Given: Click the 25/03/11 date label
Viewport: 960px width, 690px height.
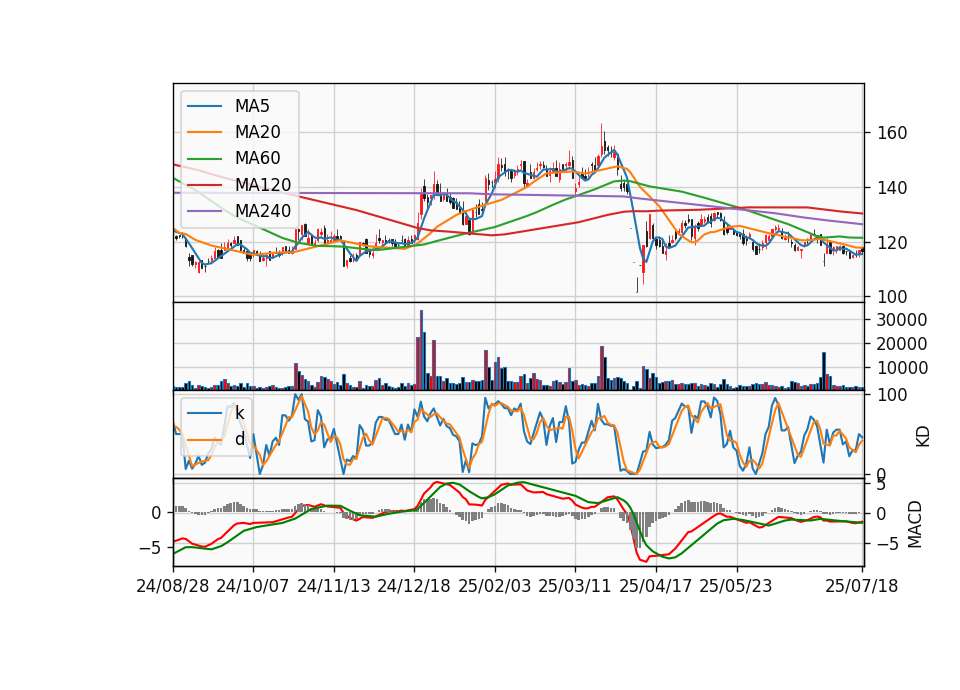Looking at the screenshot, I should tap(574, 586).
